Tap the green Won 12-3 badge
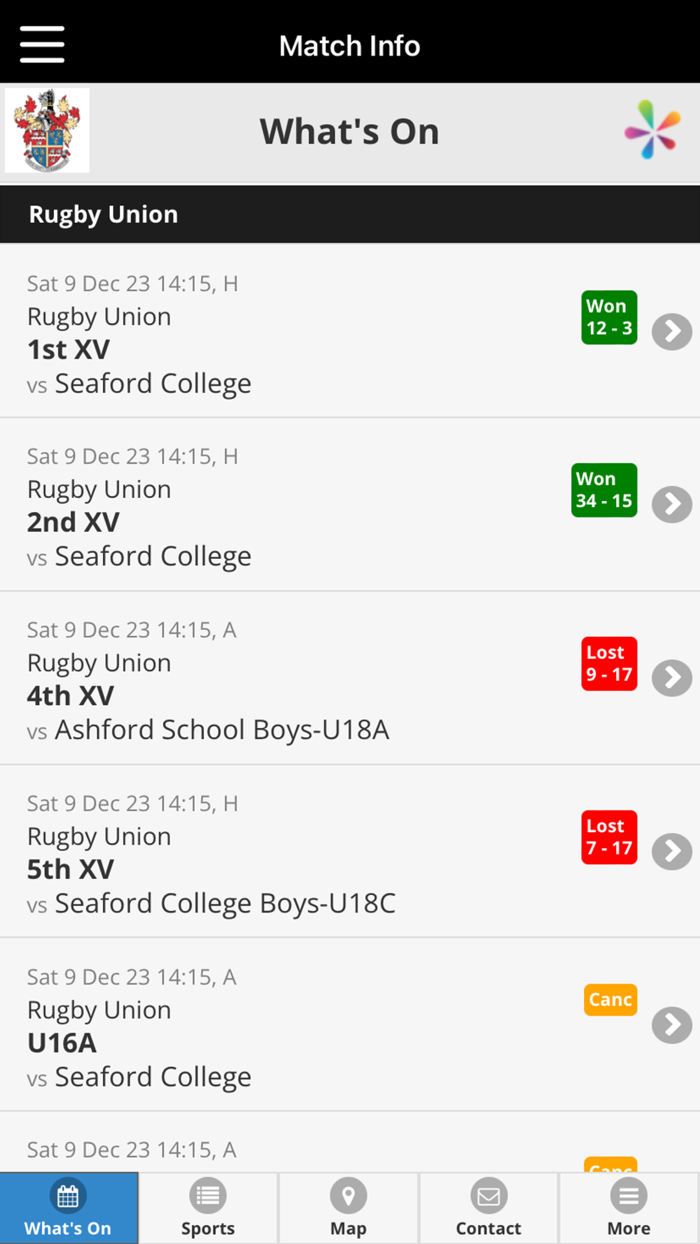 [609, 317]
